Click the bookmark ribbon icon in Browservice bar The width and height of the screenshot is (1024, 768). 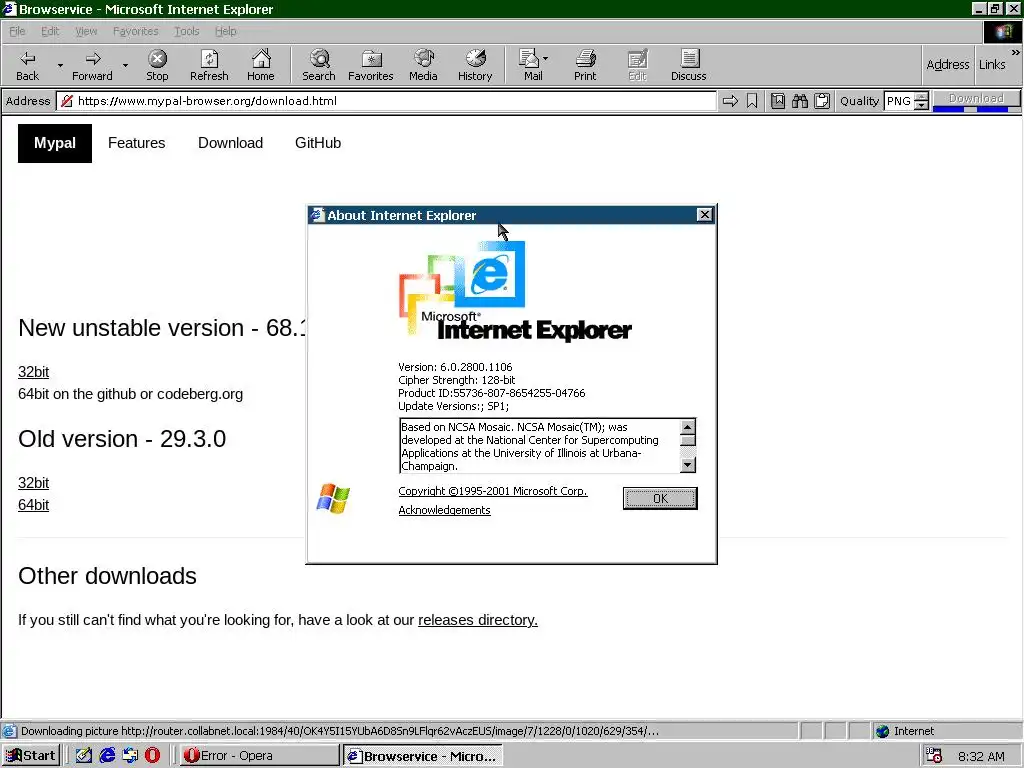tap(752, 101)
